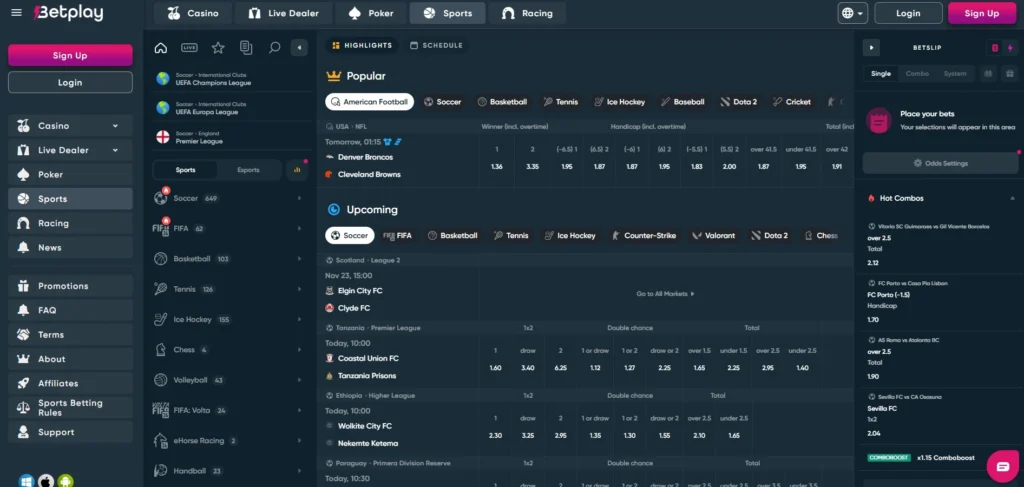Go to sportsbook home icon
This screenshot has width=1024, height=487.
click(161, 48)
